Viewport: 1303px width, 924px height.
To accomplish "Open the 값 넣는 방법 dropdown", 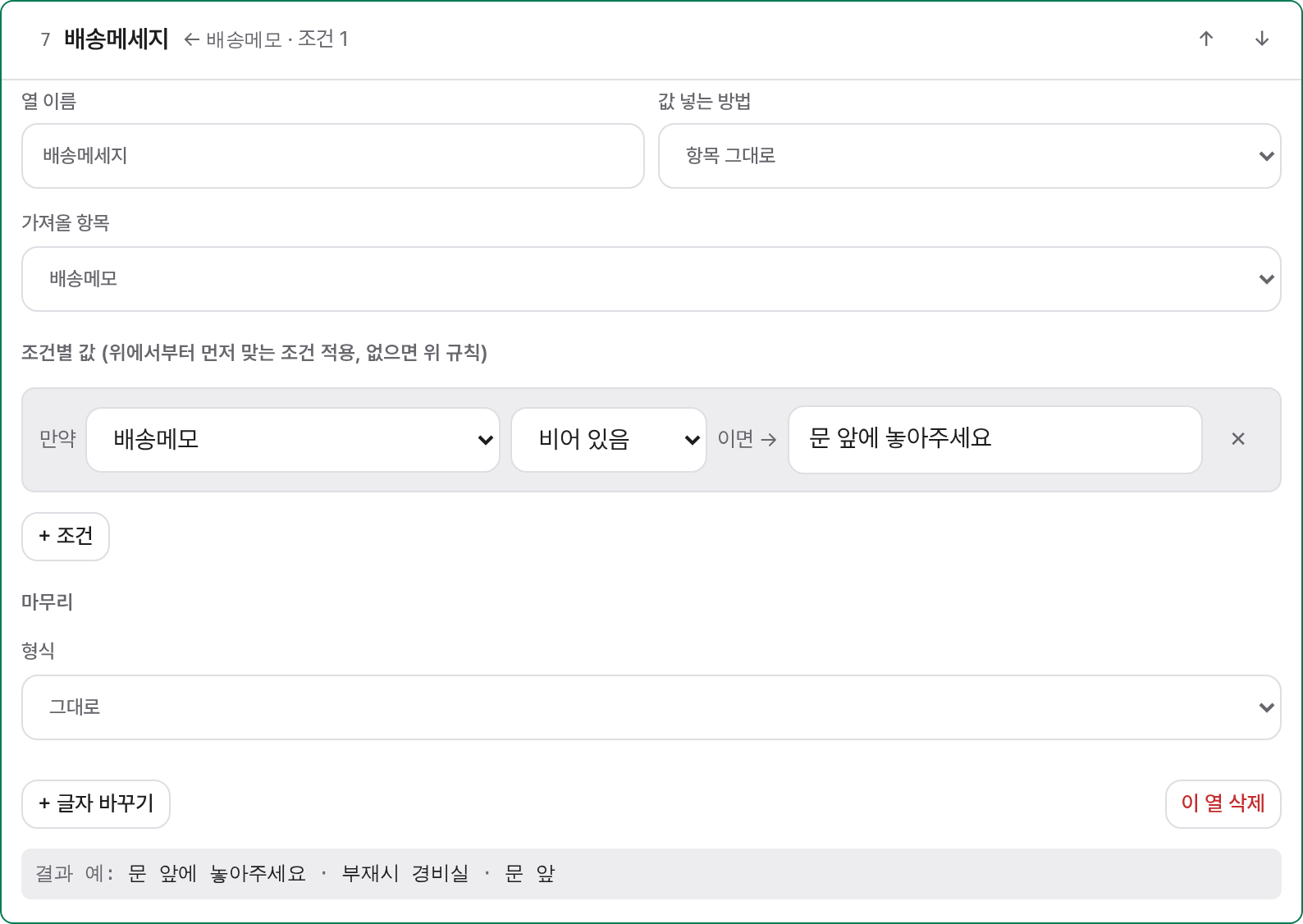I will (969, 156).
